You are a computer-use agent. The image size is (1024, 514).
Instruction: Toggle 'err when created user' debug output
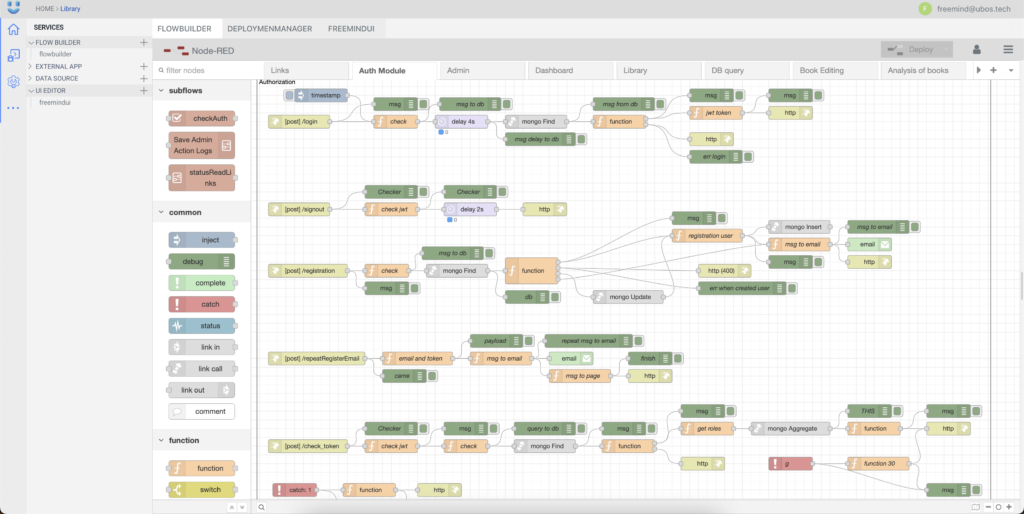click(792, 288)
